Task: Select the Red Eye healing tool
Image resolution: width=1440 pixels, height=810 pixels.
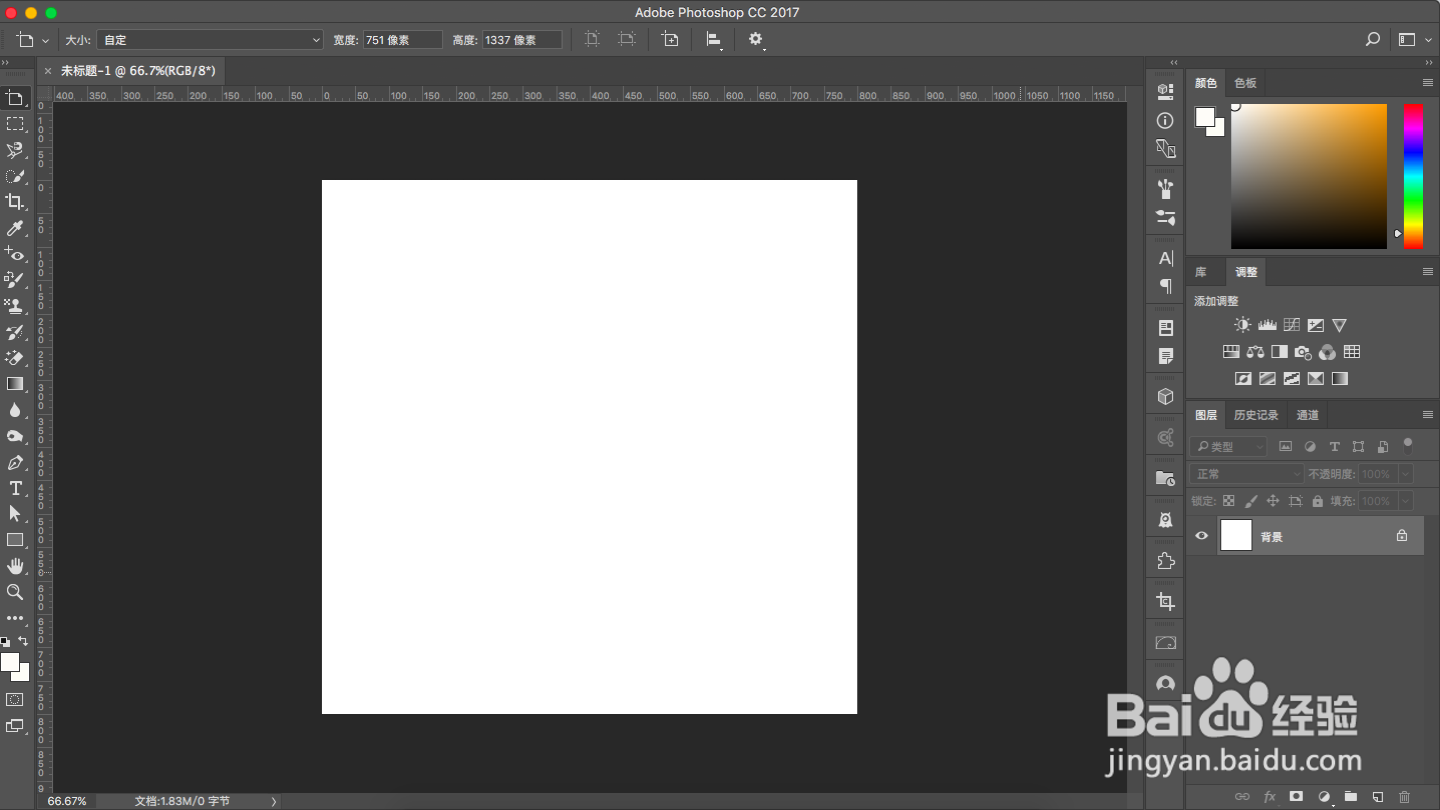Action: point(15,254)
